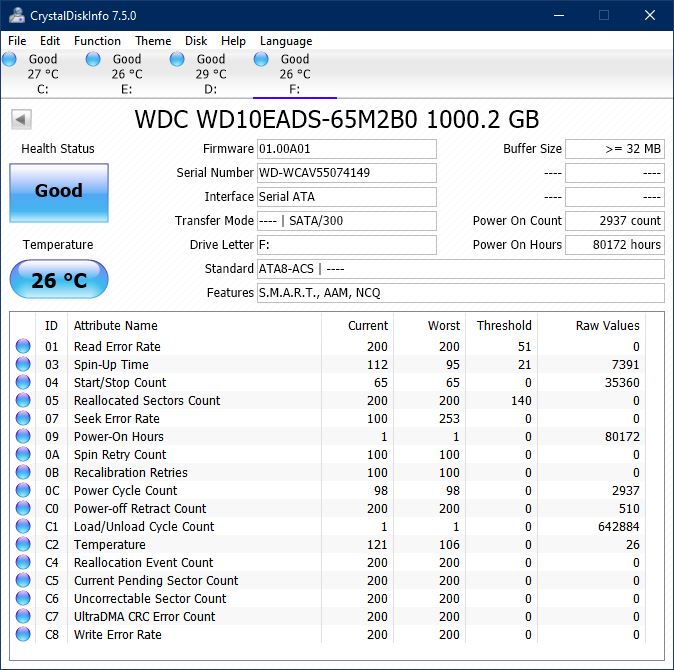Click the Worst column header
Image resolution: width=674 pixels, height=670 pixels.
(429, 326)
